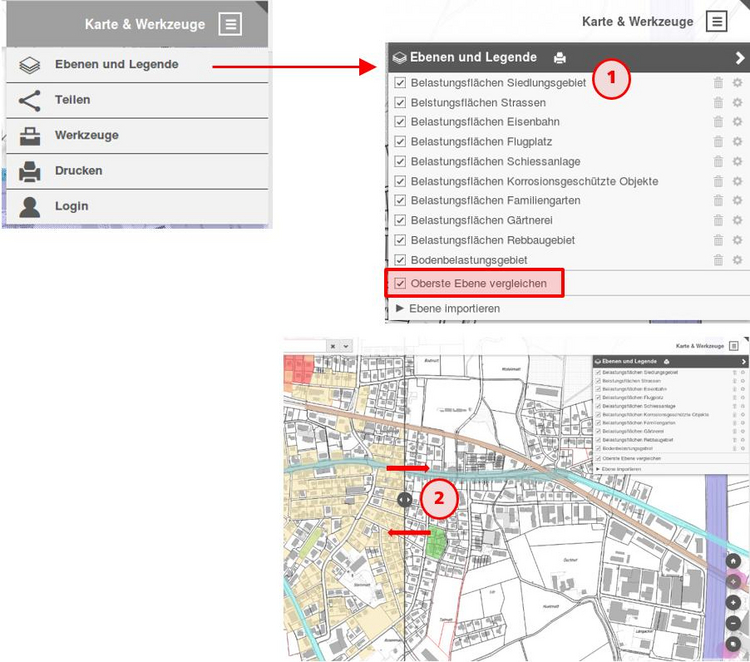
Task: Zoom out with the minus map button
Action: click(x=733, y=623)
